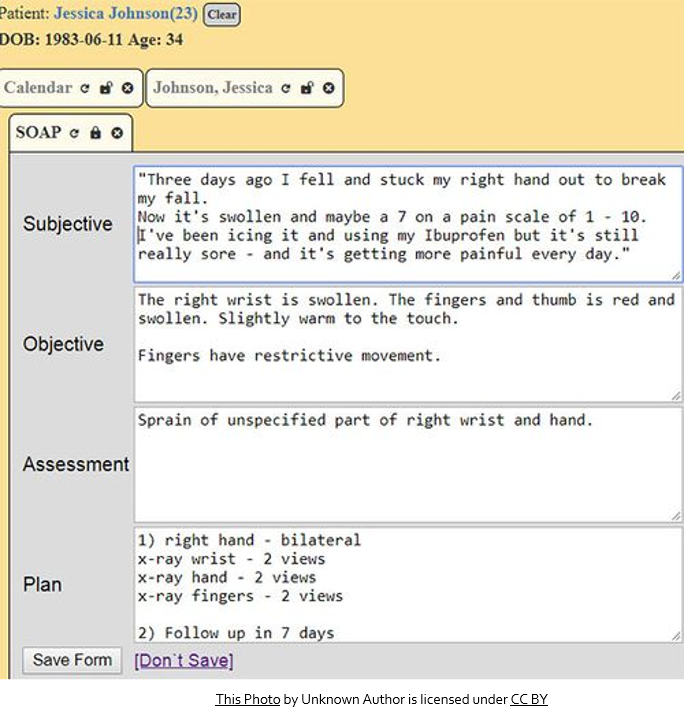
Task: Select the SOAP tab
Action: 38,133
